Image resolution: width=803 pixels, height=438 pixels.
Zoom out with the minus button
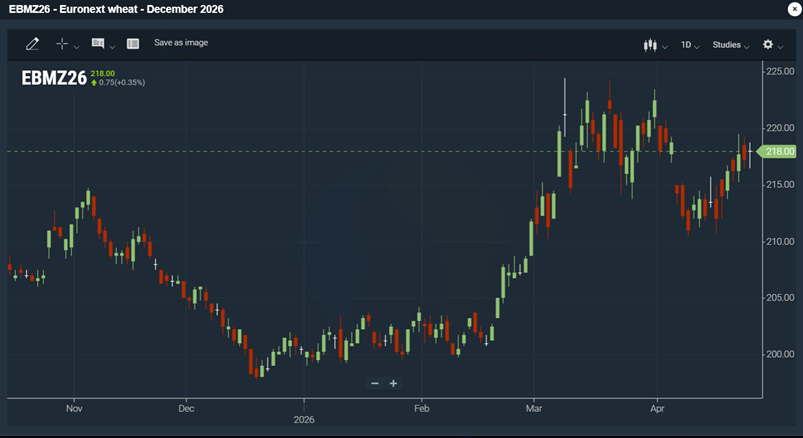tap(375, 383)
